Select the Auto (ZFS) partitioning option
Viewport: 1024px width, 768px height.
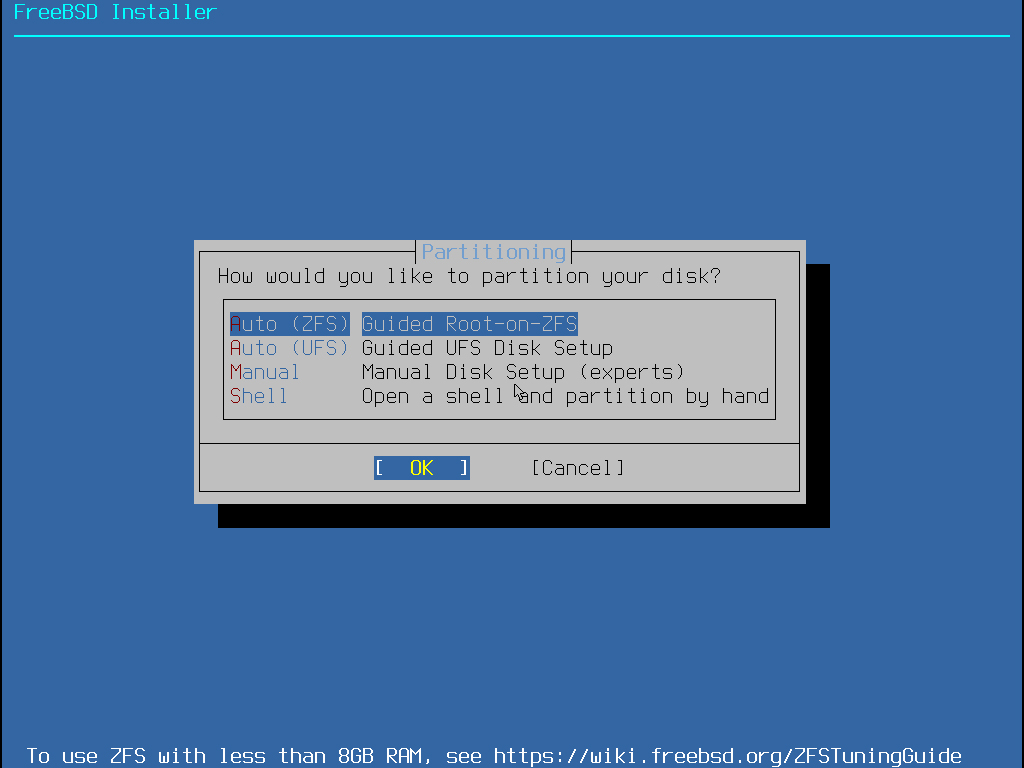289,324
